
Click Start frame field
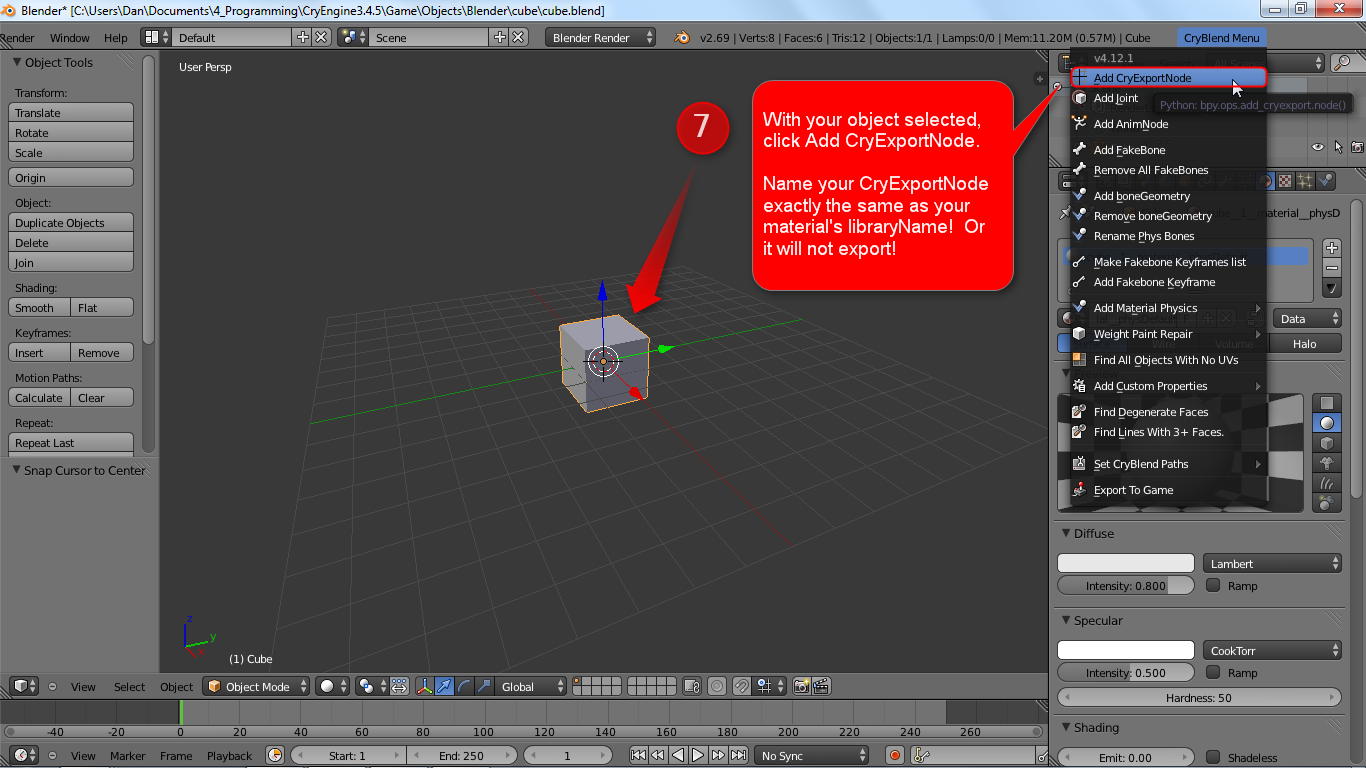click(348, 756)
